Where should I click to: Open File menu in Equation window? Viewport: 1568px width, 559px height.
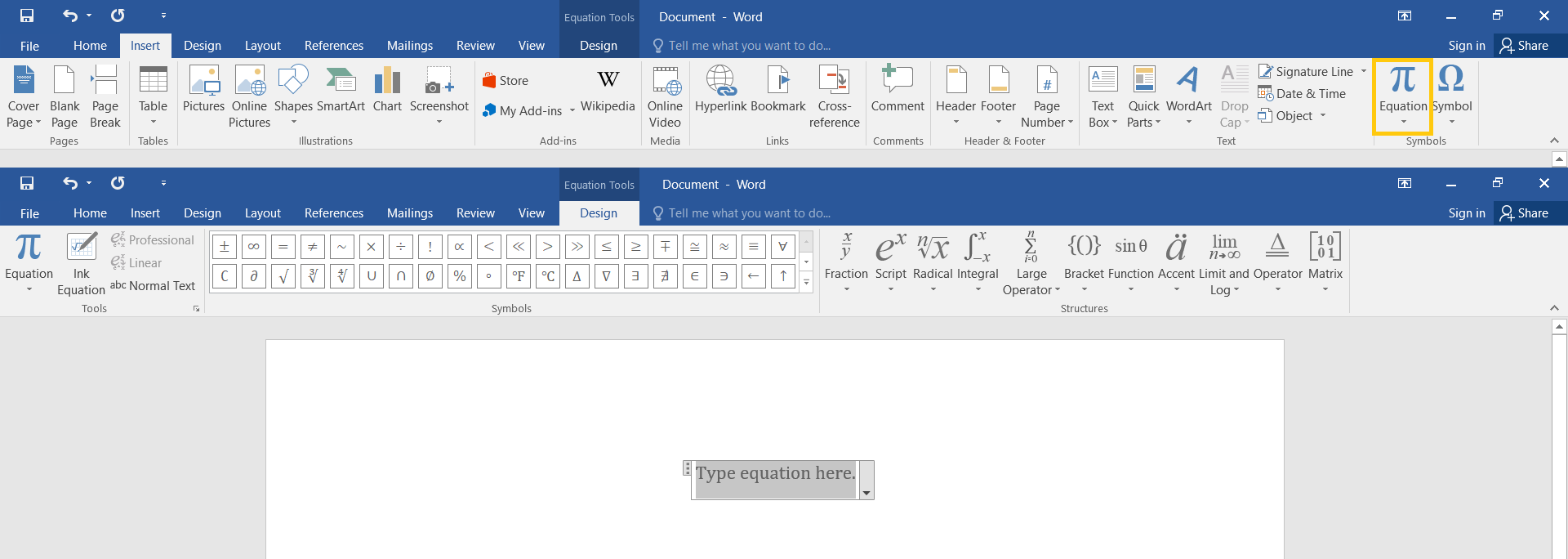(x=29, y=213)
